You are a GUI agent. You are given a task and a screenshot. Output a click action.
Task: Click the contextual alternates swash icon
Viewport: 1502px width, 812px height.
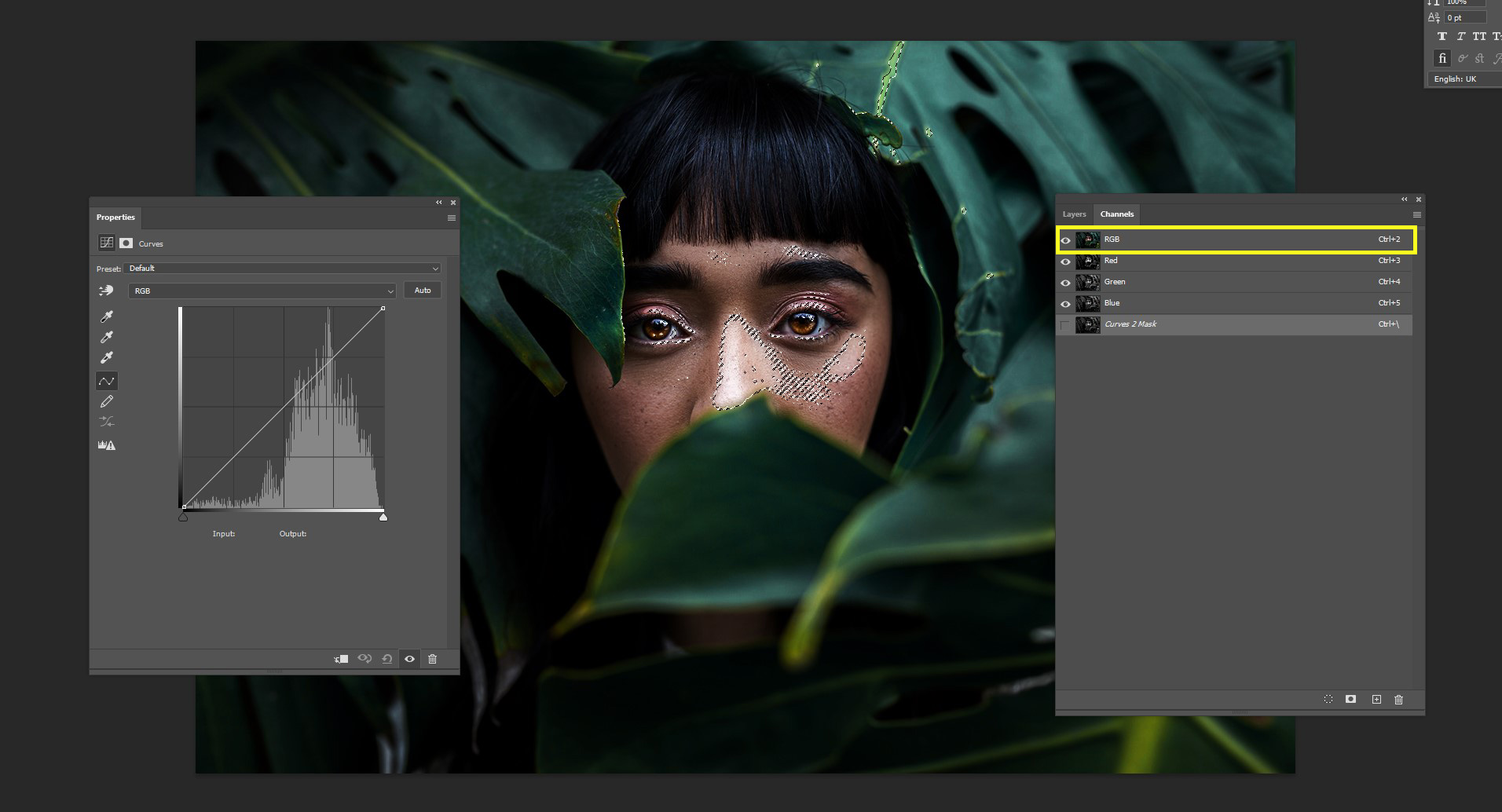point(1463,58)
